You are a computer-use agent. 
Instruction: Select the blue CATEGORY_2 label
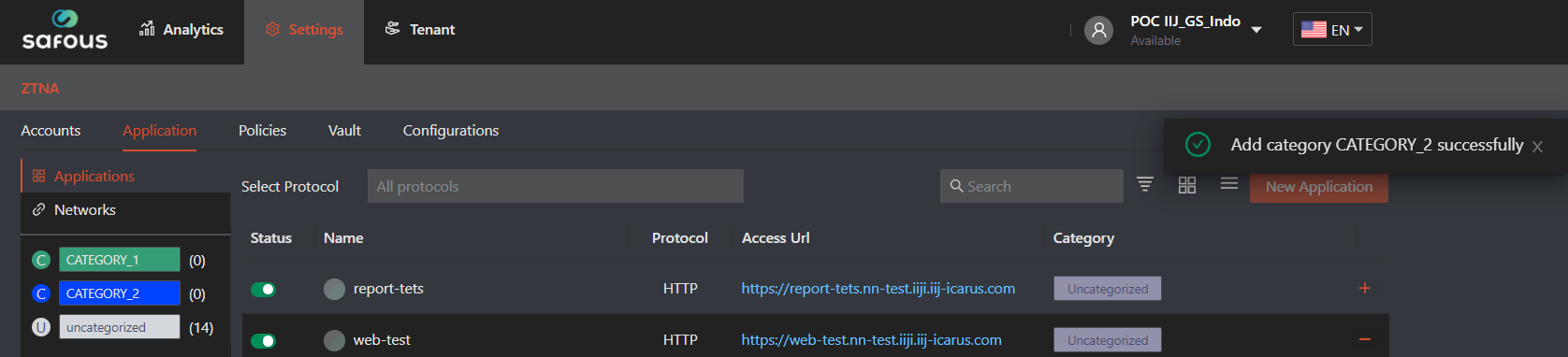(x=120, y=293)
